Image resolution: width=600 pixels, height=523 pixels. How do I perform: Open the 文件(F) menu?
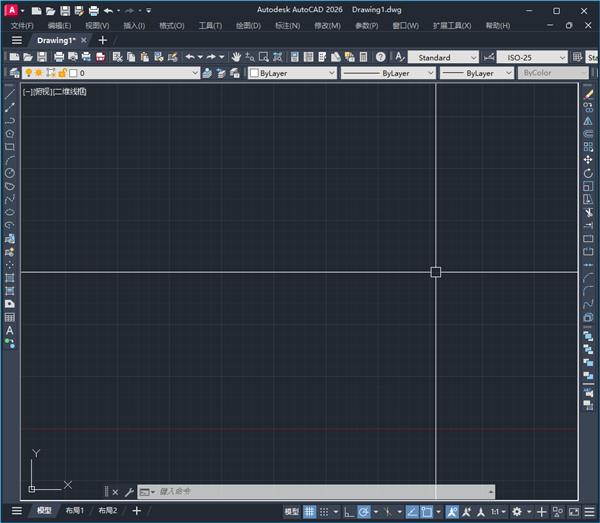coord(22,26)
